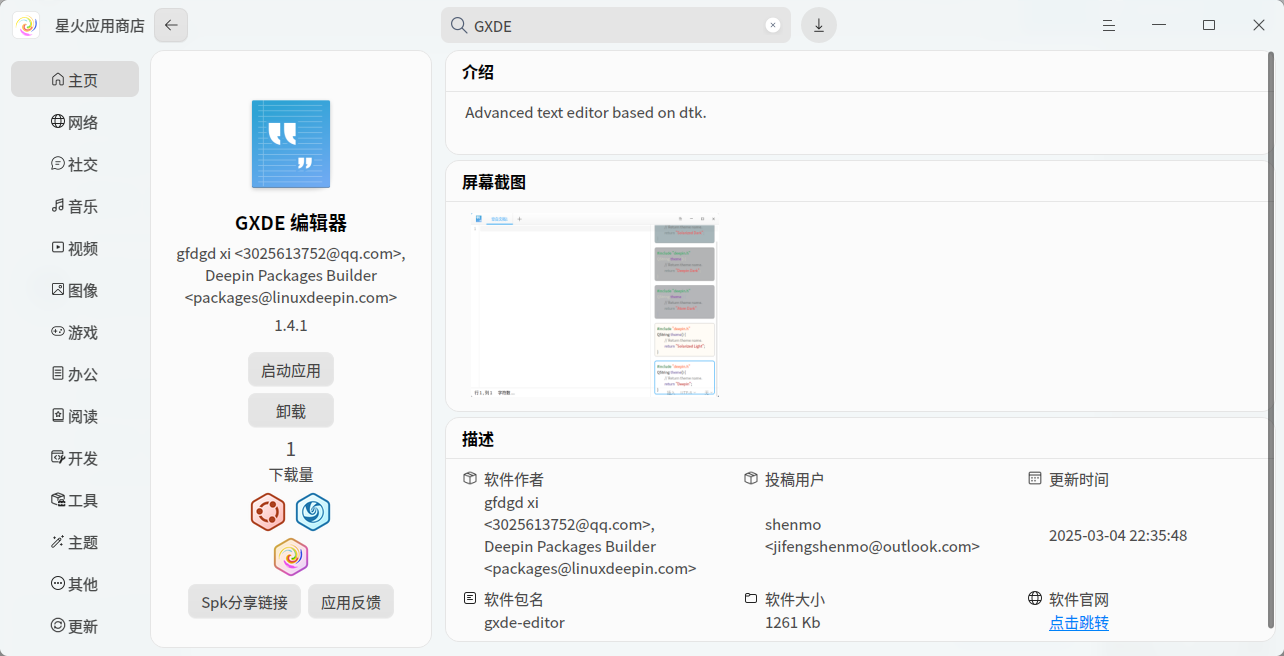Go to the 主题 themes category
The width and height of the screenshot is (1284, 656).
(75, 542)
